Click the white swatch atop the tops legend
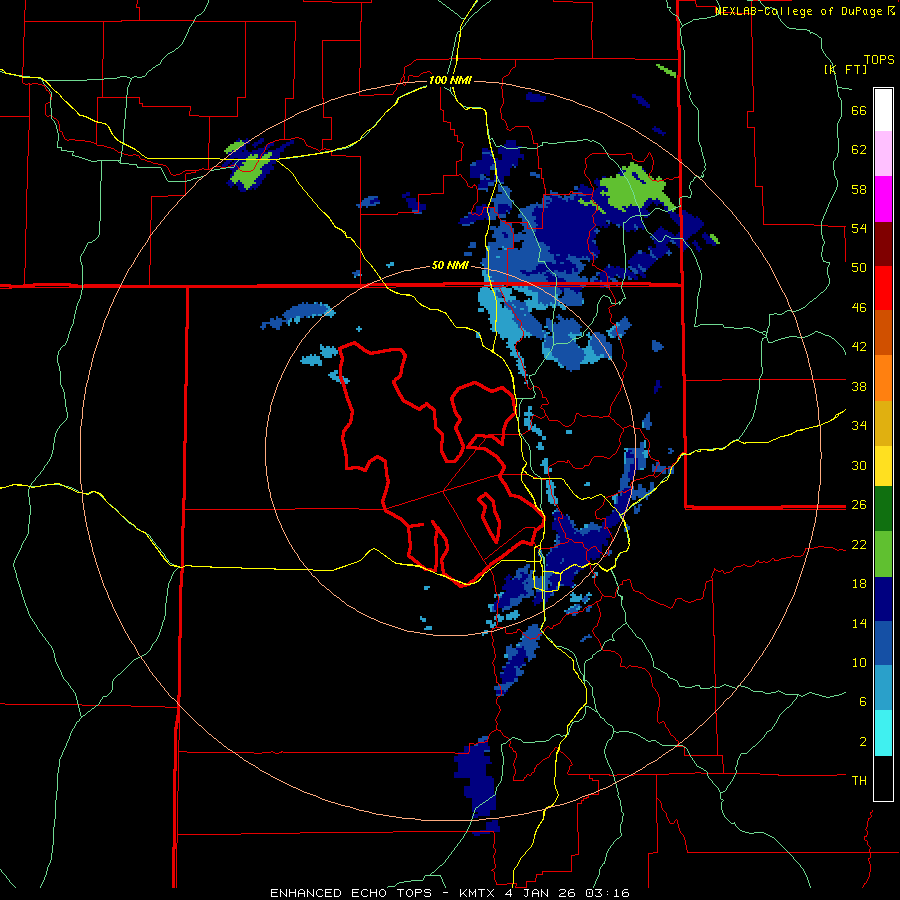The height and width of the screenshot is (900, 900). click(x=883, y=110)
